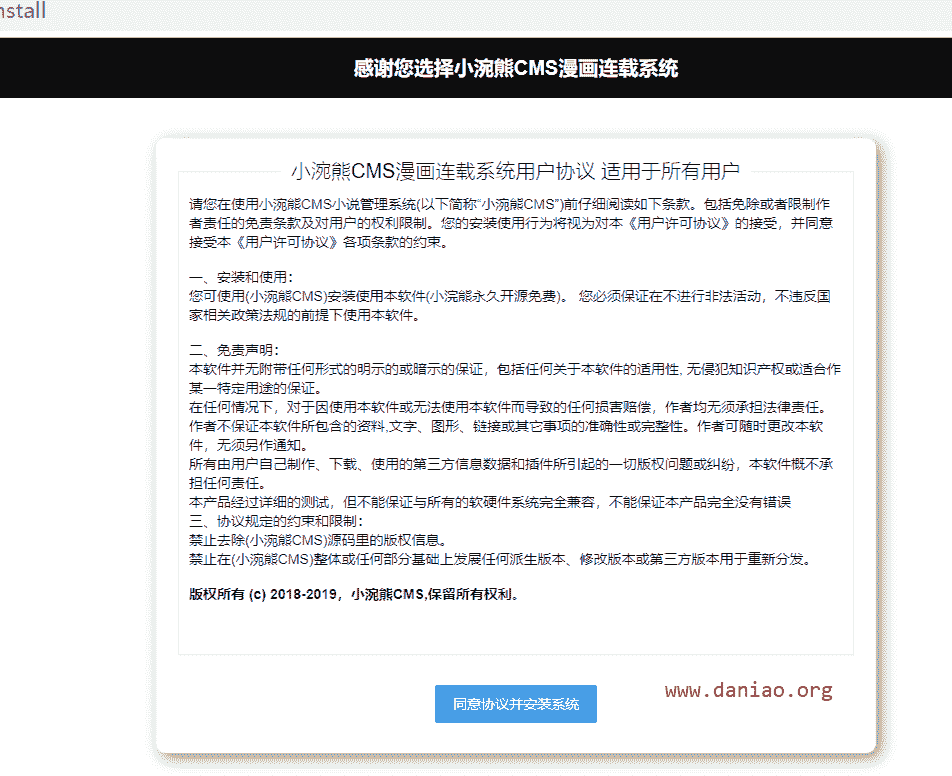The image size is (952, 776).
Task: Click the line starting 请您在使用小浣熊CMS小说管理系统
Action: pos(509,204)
